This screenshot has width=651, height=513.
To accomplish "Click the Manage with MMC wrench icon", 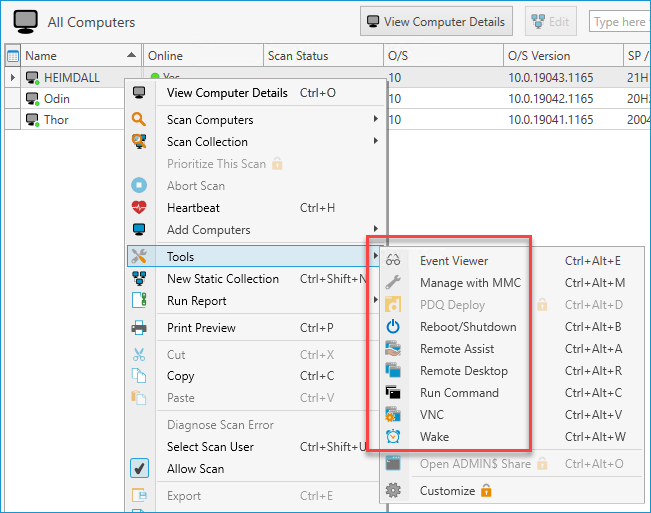I will 393,282.
